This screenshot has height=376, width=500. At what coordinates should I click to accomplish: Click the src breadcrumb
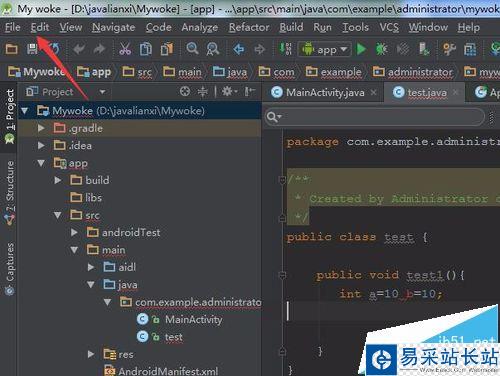(x=137, y=72)
